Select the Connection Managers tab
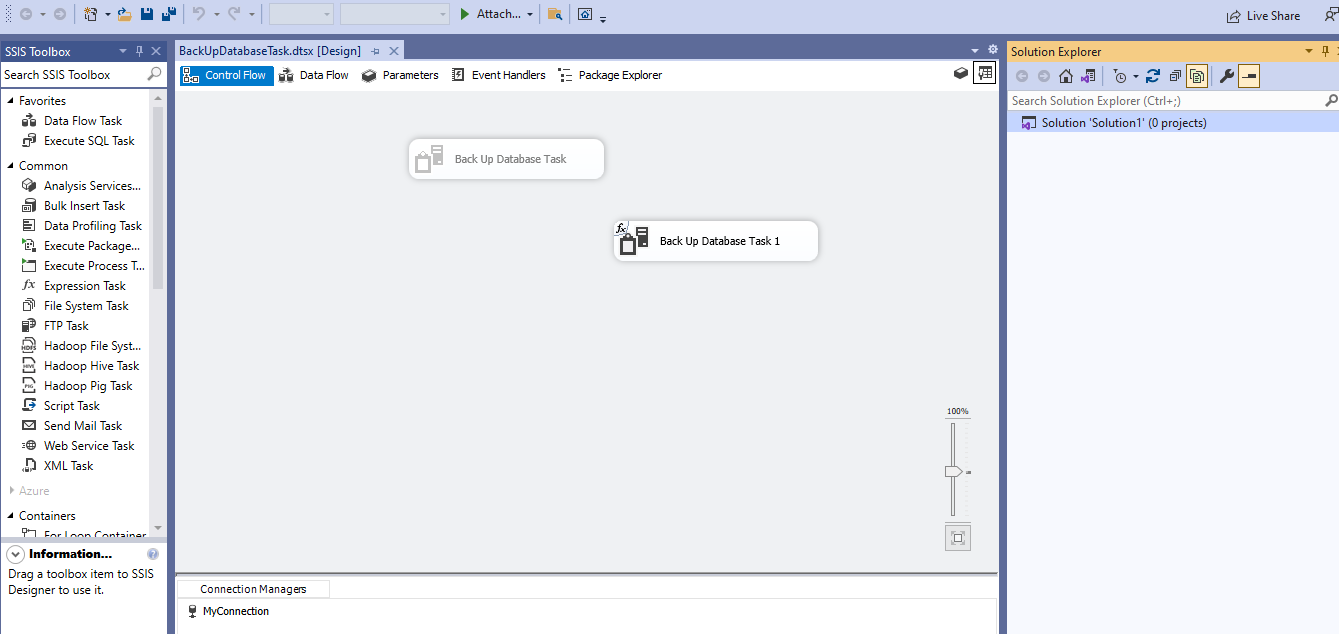The image size is (1339, 634). (253, 589)
